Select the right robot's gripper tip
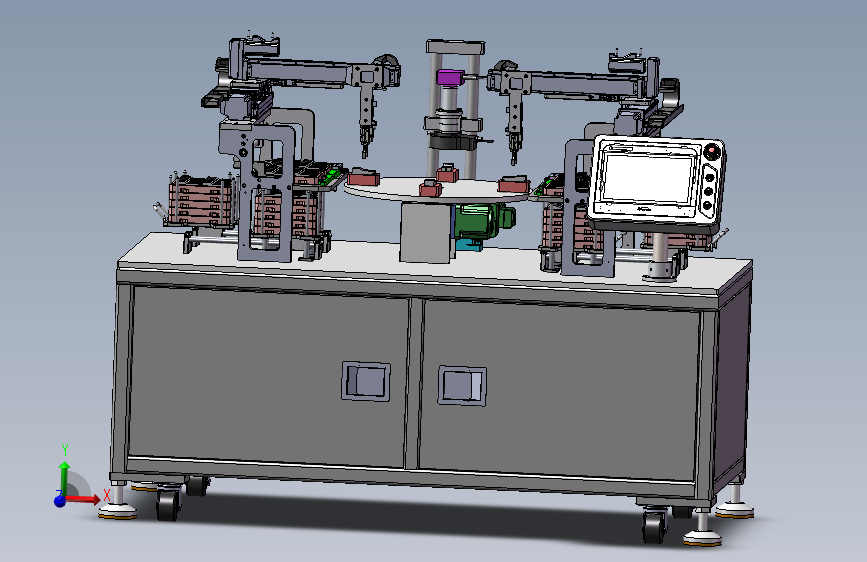Image resolution: width=867 pixels, height=562 pixels. click(x=514, y=155)
